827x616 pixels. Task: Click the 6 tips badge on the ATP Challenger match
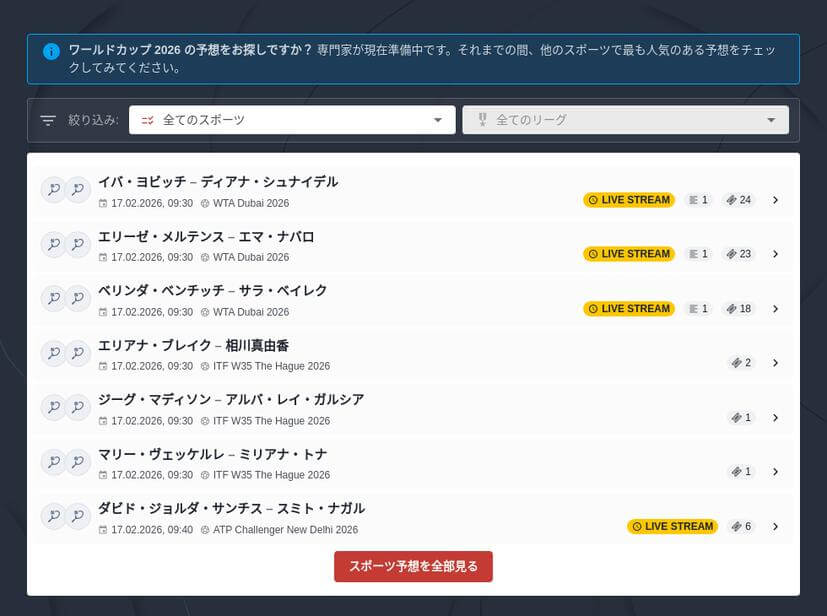click(741, 526)
